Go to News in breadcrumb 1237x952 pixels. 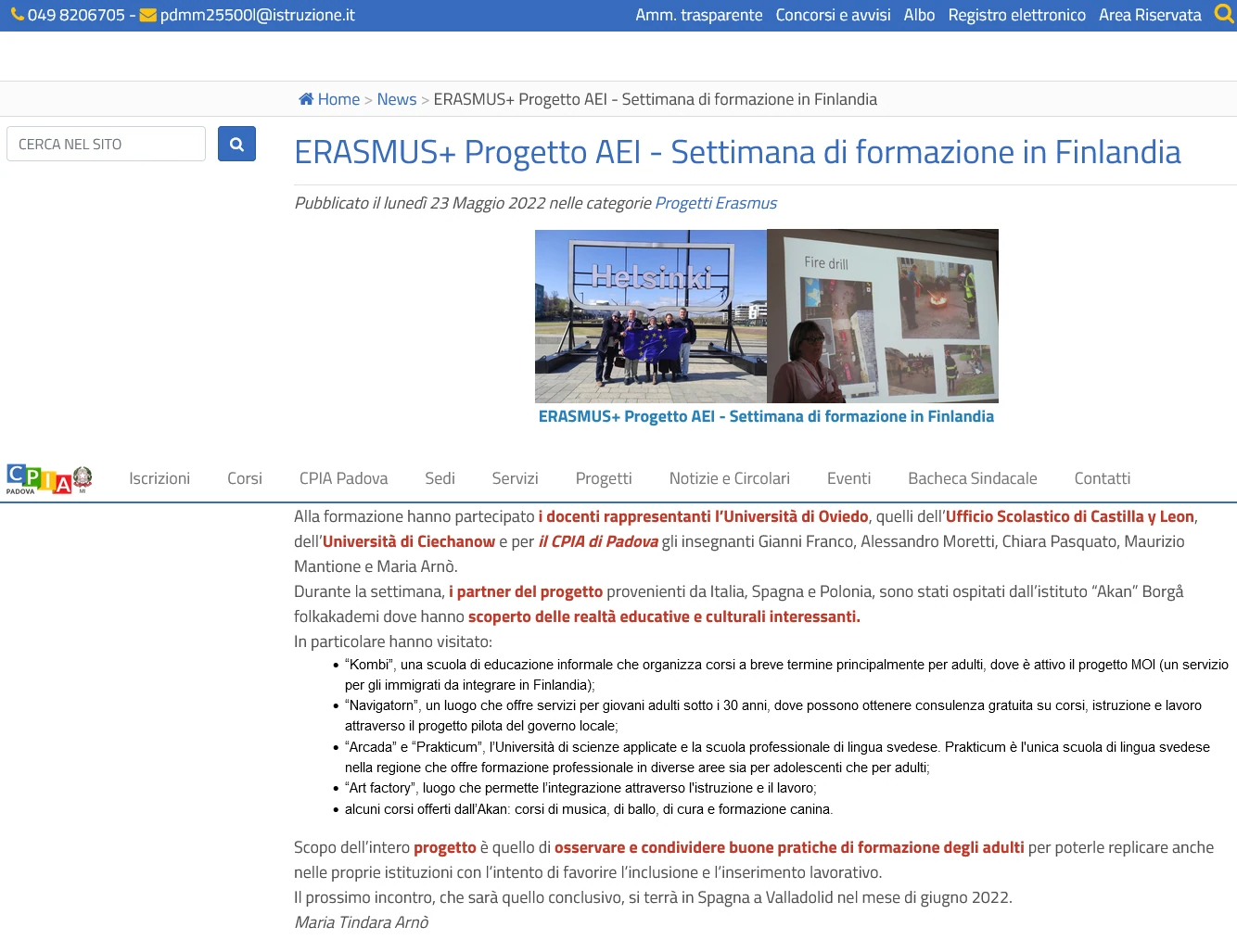coord(397,99)
